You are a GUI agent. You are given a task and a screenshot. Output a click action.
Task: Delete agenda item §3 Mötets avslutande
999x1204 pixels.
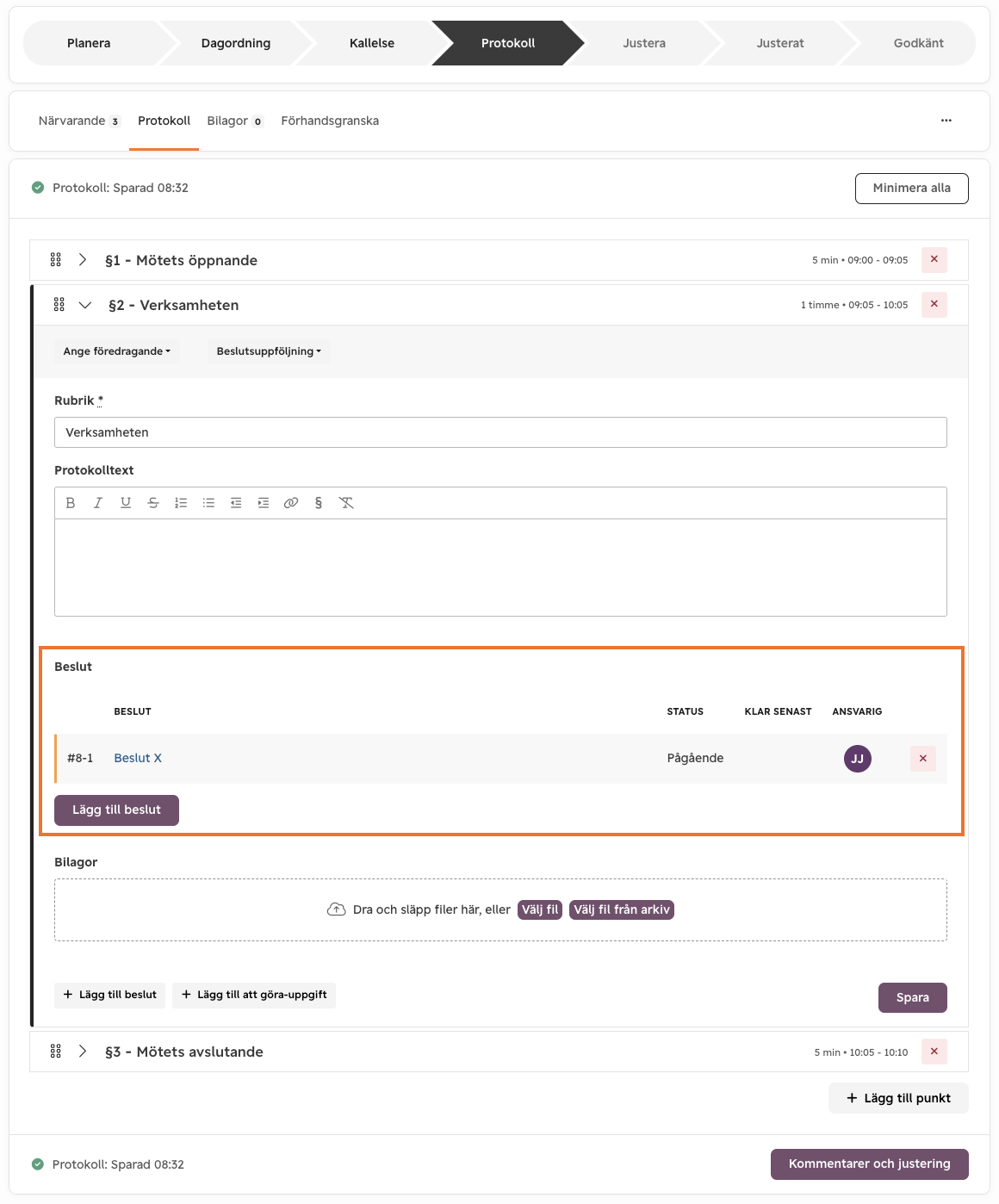[934, 1051]
